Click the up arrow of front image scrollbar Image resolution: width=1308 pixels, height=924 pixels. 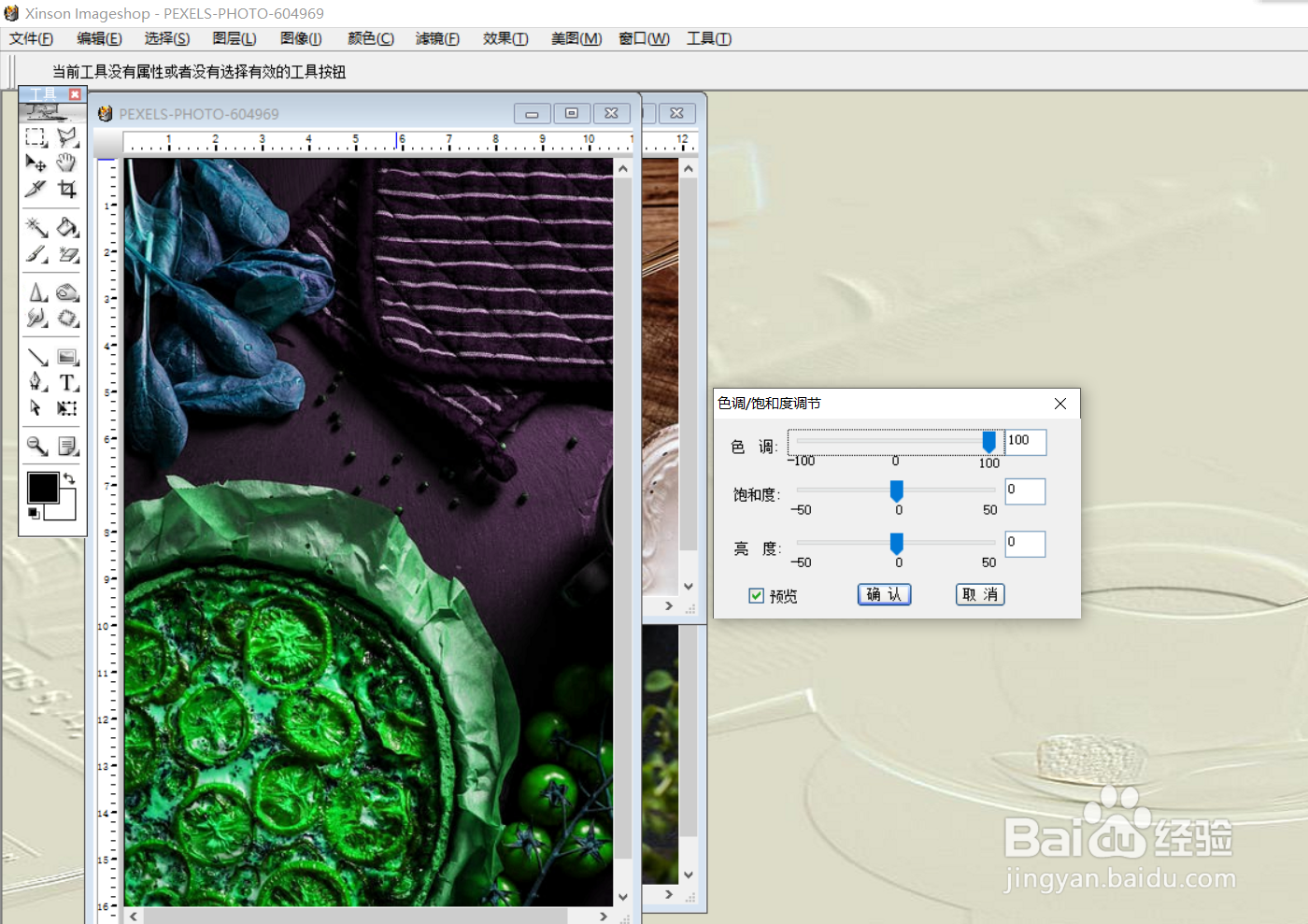point(623,169)
